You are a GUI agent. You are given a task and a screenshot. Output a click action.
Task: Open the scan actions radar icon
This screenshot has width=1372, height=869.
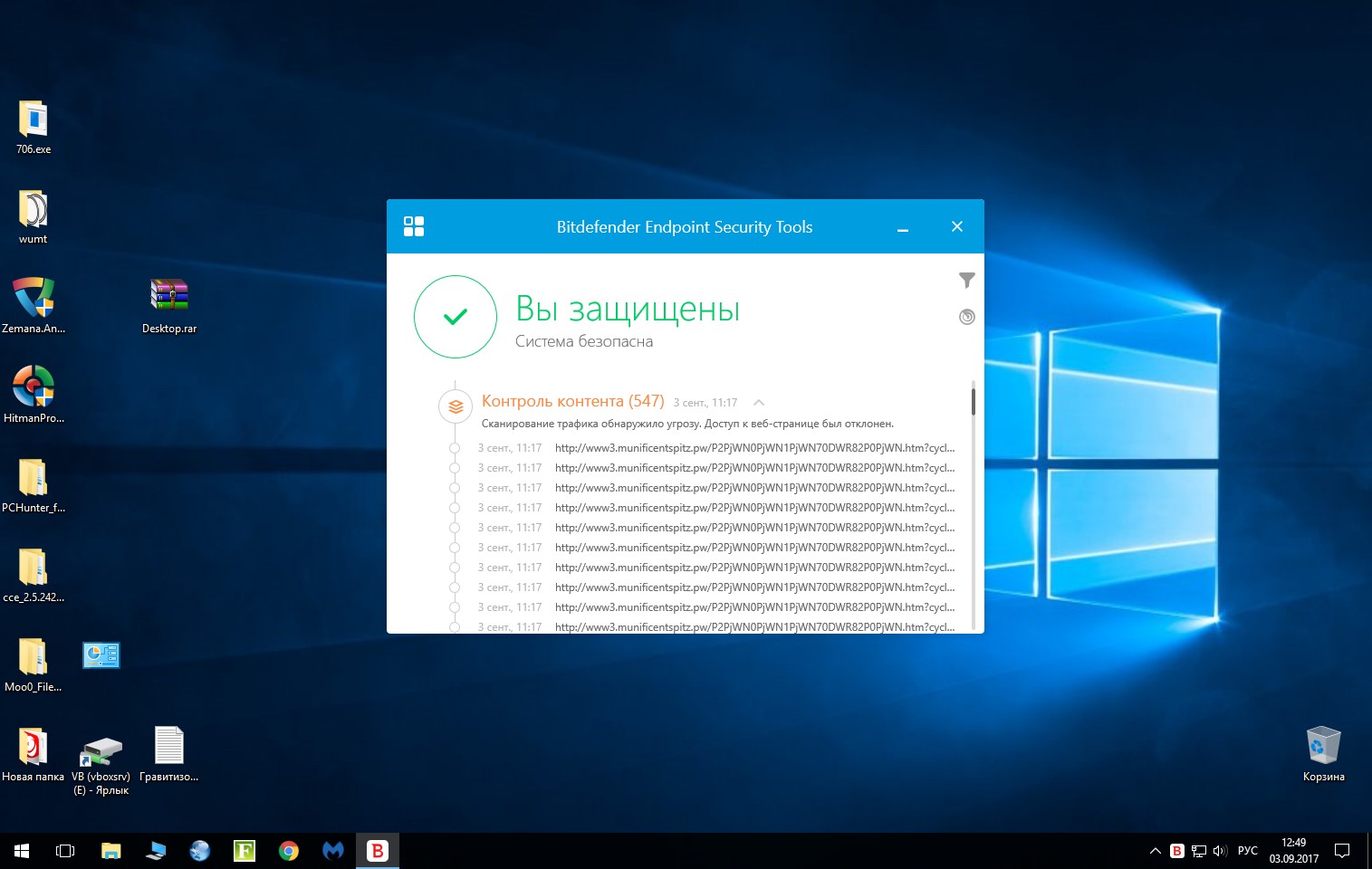coord(966,317)
